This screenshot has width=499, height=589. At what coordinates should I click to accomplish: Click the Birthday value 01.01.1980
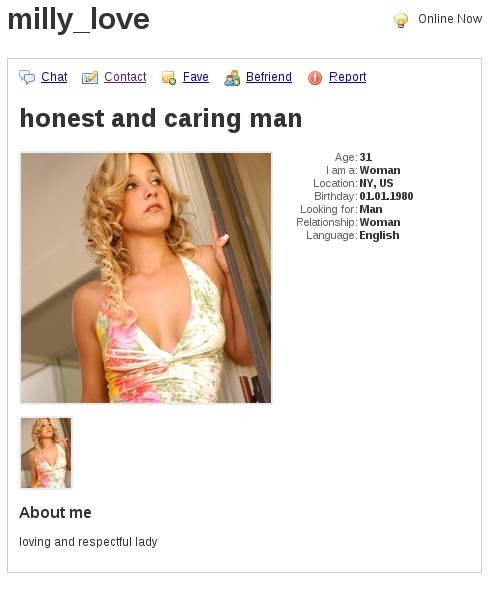point(386,196)
